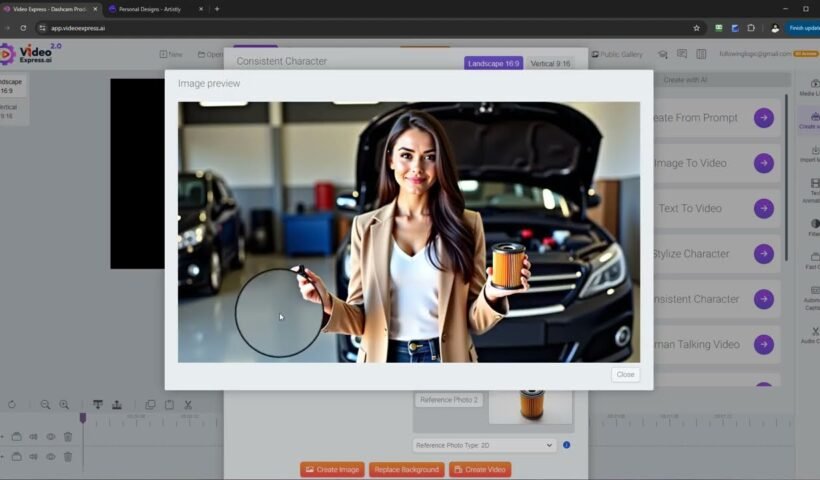Reload the page in browser
The height and width of the screenshot is (480, 820).
click(x=23, y=28)
